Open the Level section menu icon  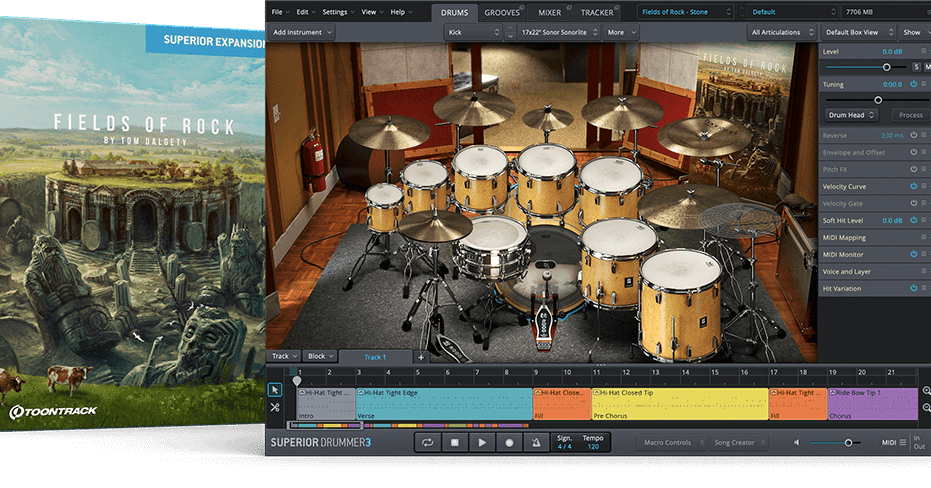pyautogui.click(x=923, y=51)
